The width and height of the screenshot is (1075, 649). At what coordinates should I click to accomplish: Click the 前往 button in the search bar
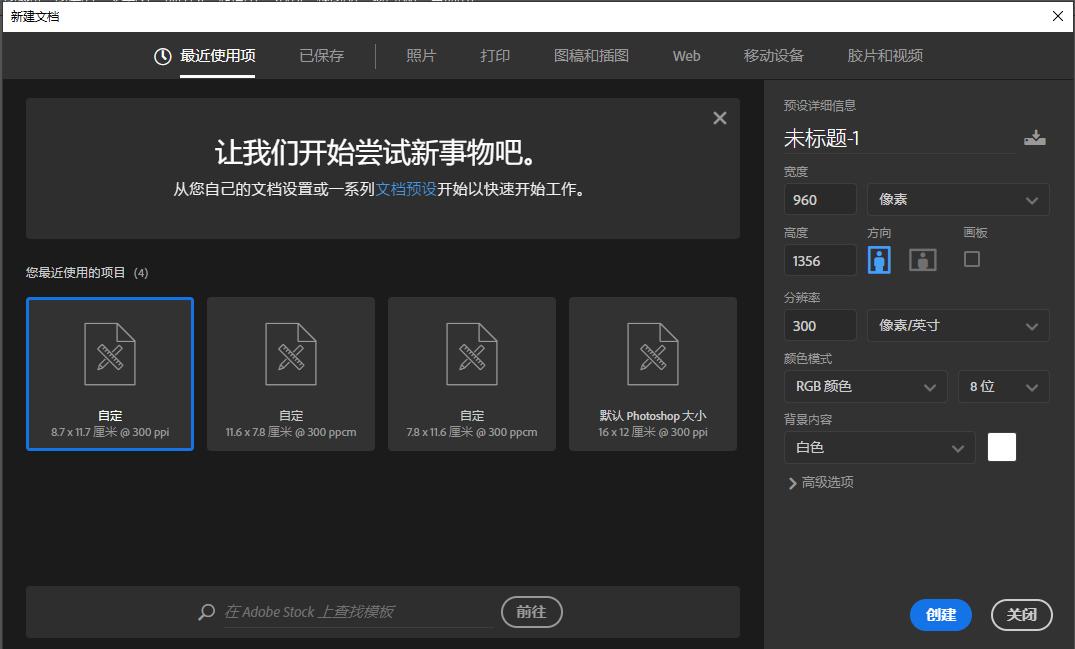531,611
